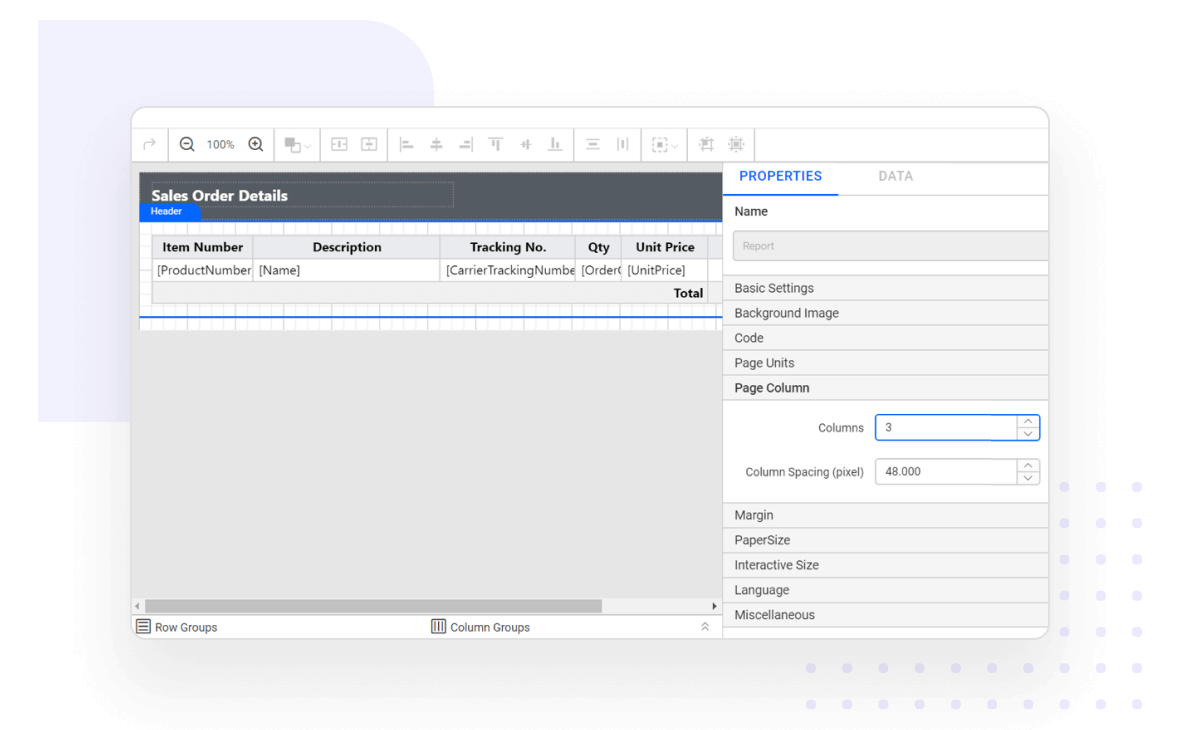Screen dimensions: 1180x730
Task: Click the scrollbar right arrow
Action: pyautogui.click(x=714, y=606)
